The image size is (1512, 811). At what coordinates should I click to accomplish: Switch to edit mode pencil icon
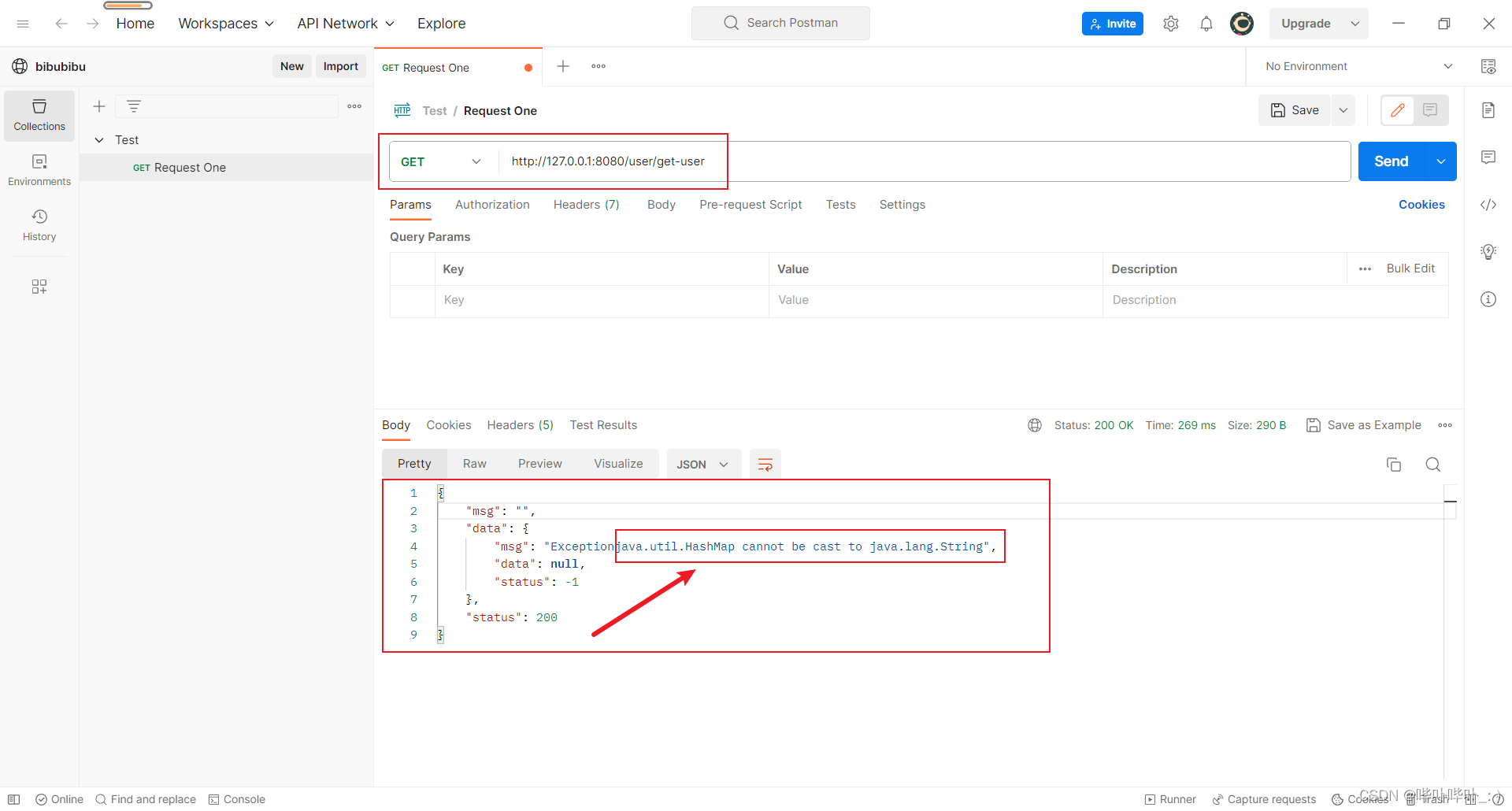click(1398, 110)
